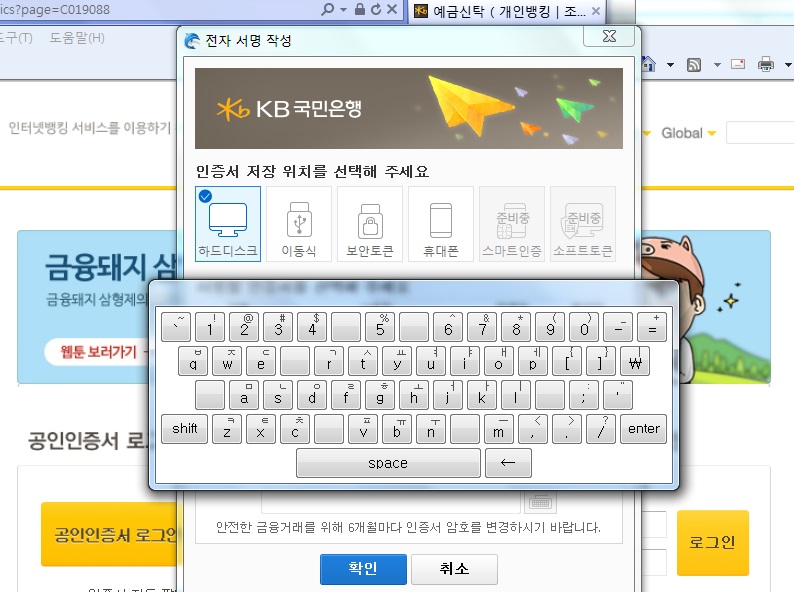Click the browser Home icon

(649, 65)
